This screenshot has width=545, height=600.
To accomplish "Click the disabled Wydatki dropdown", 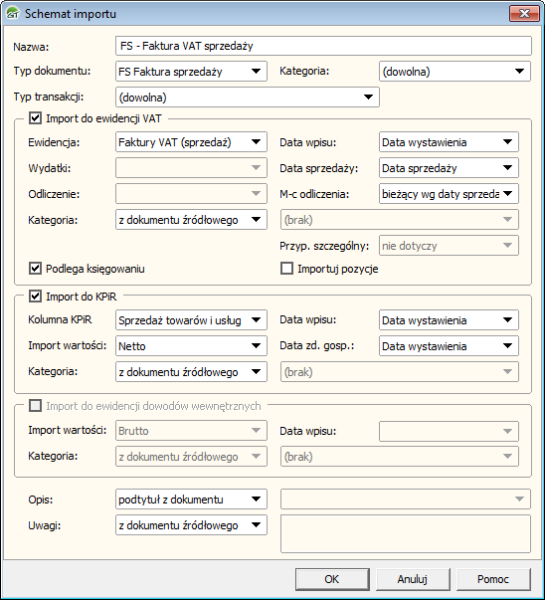I will coord(191,168).
